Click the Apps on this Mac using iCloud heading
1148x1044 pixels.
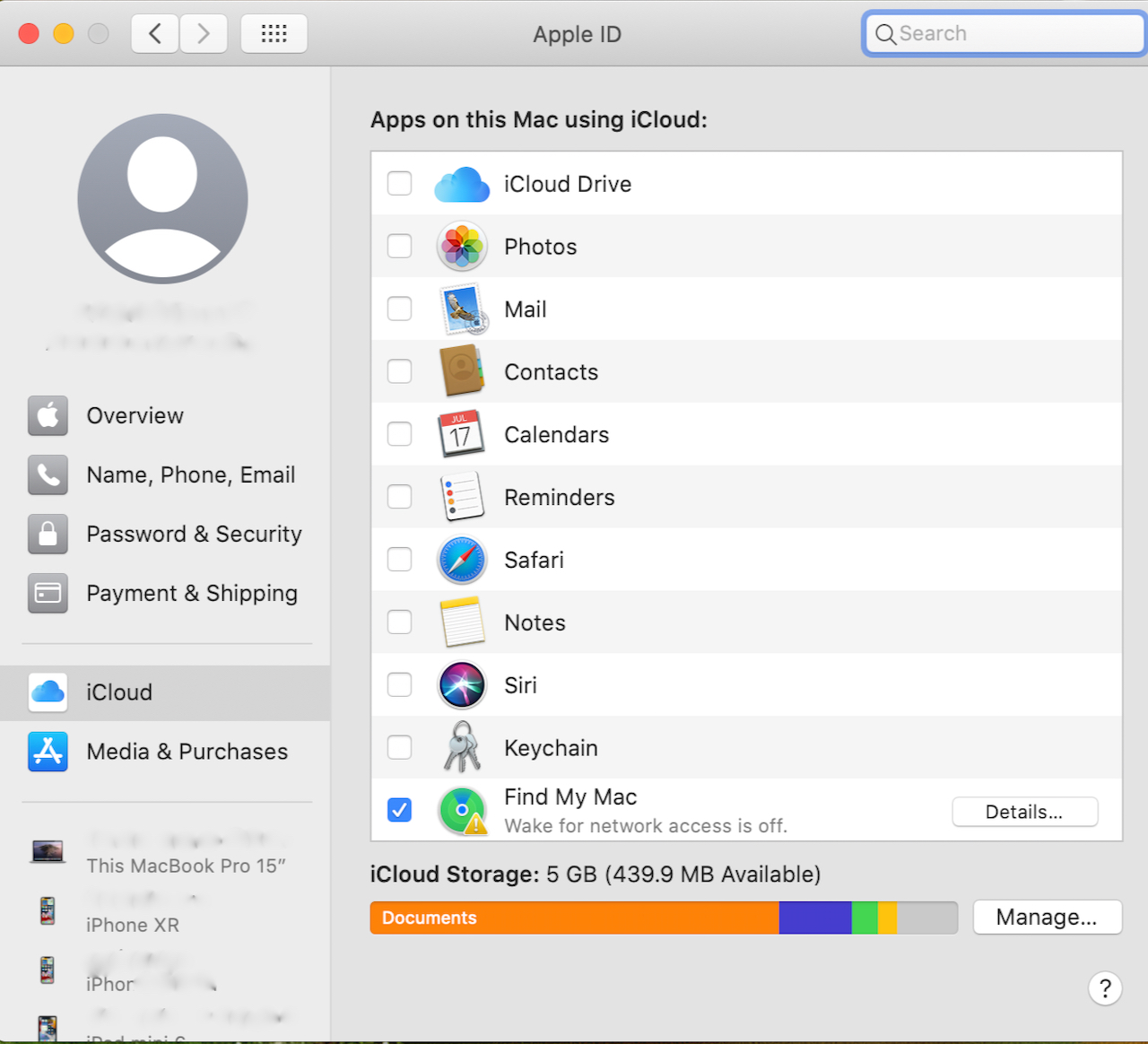pos(539,120)
